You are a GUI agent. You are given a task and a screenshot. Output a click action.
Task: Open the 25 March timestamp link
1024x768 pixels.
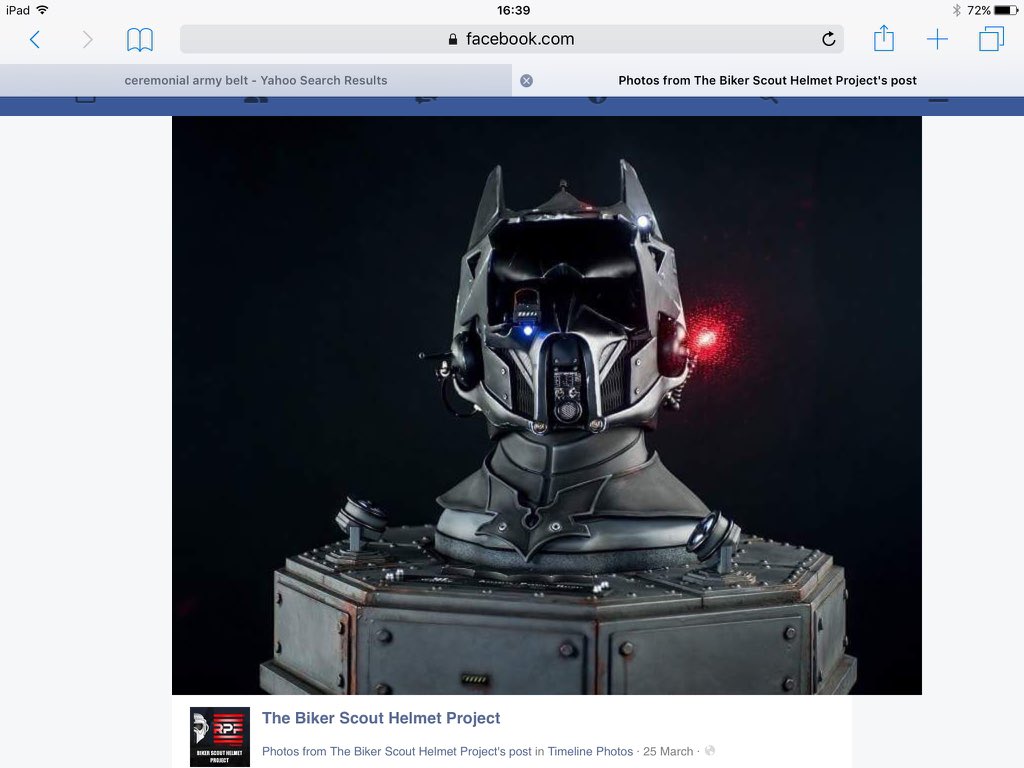pyautogui.click(x=667, y=751)
